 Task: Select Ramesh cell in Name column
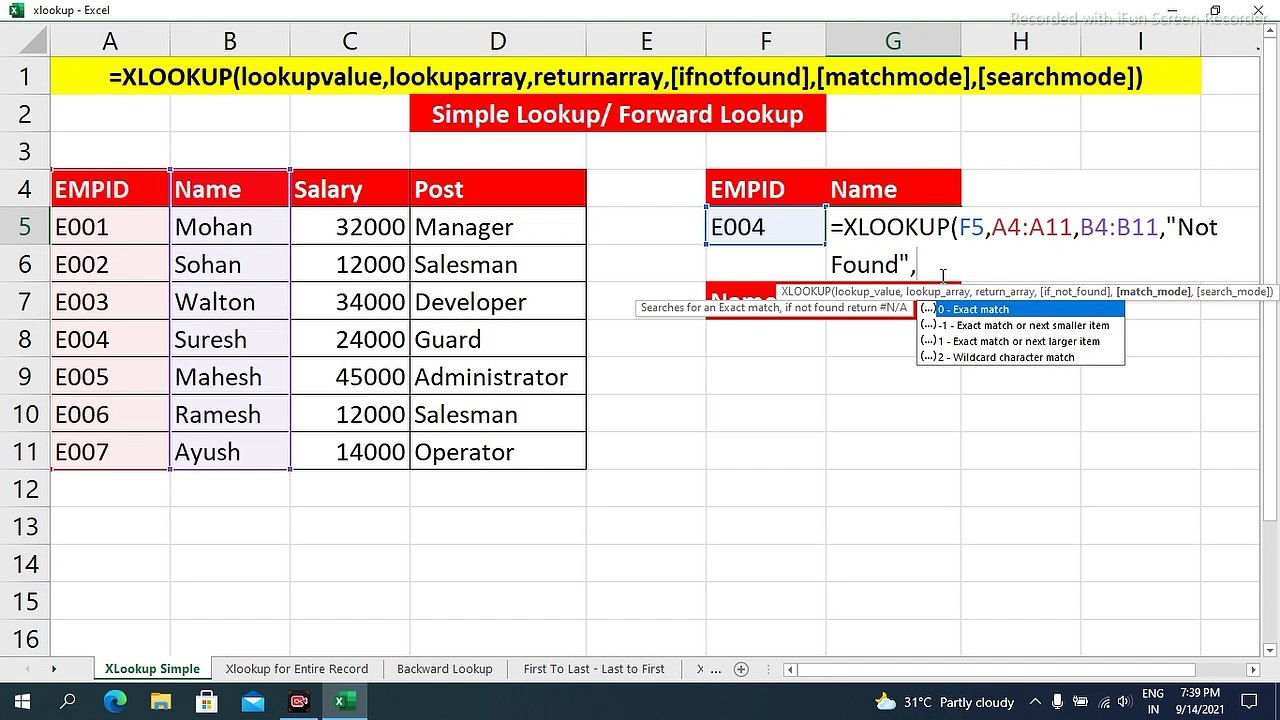point(230,414)
